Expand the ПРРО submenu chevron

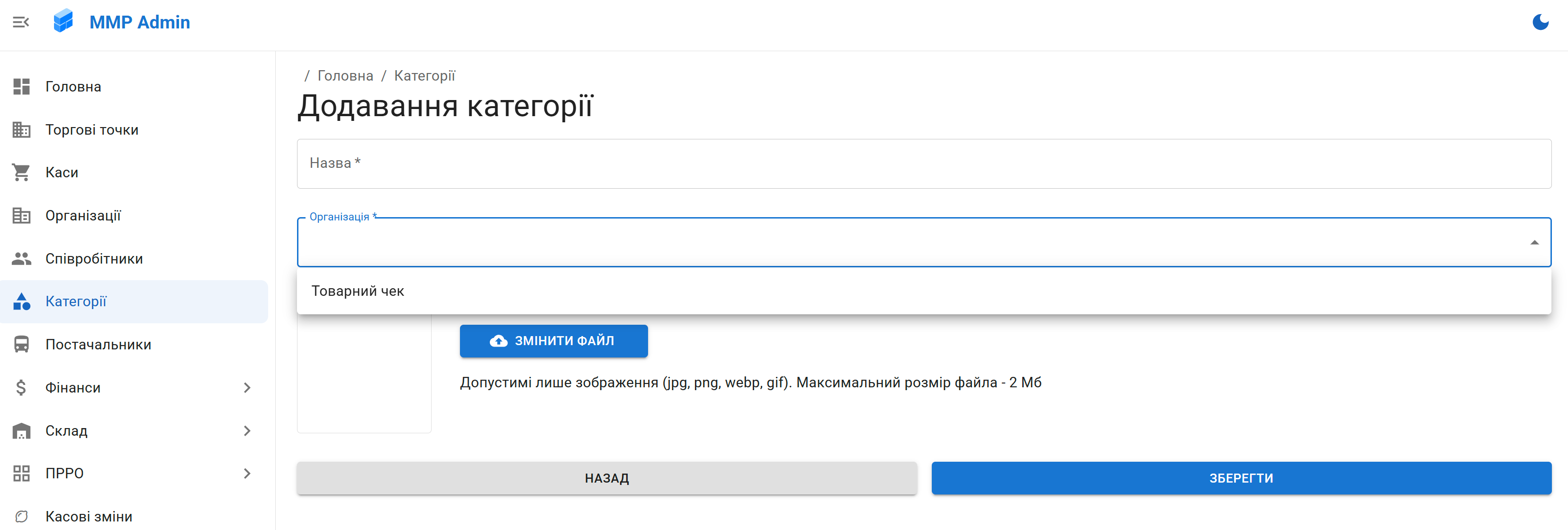(x=246, y=473)
